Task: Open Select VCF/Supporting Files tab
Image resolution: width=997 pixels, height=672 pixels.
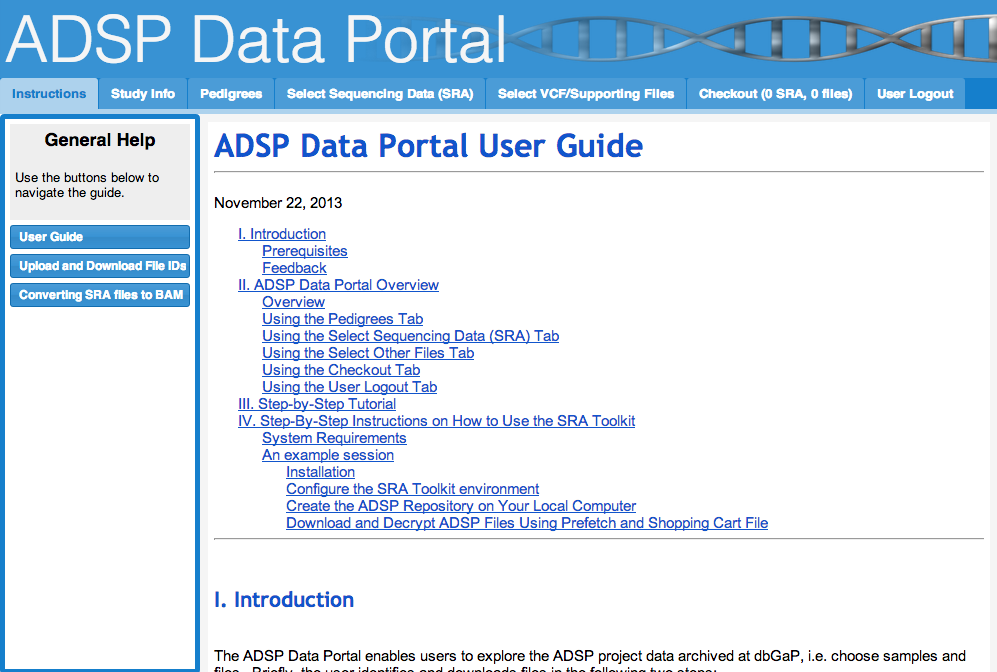Action: coord(586,93)
